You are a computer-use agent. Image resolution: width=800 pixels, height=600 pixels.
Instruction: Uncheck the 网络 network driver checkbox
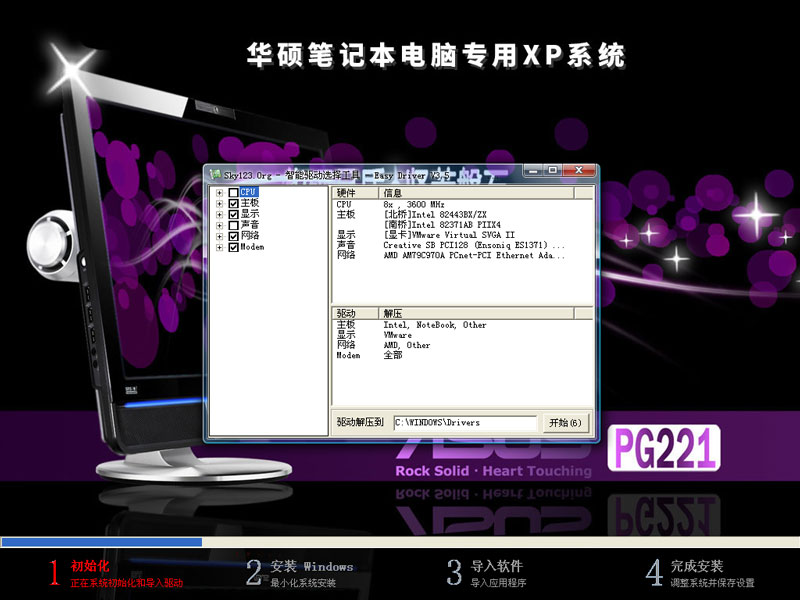(234, 237)
